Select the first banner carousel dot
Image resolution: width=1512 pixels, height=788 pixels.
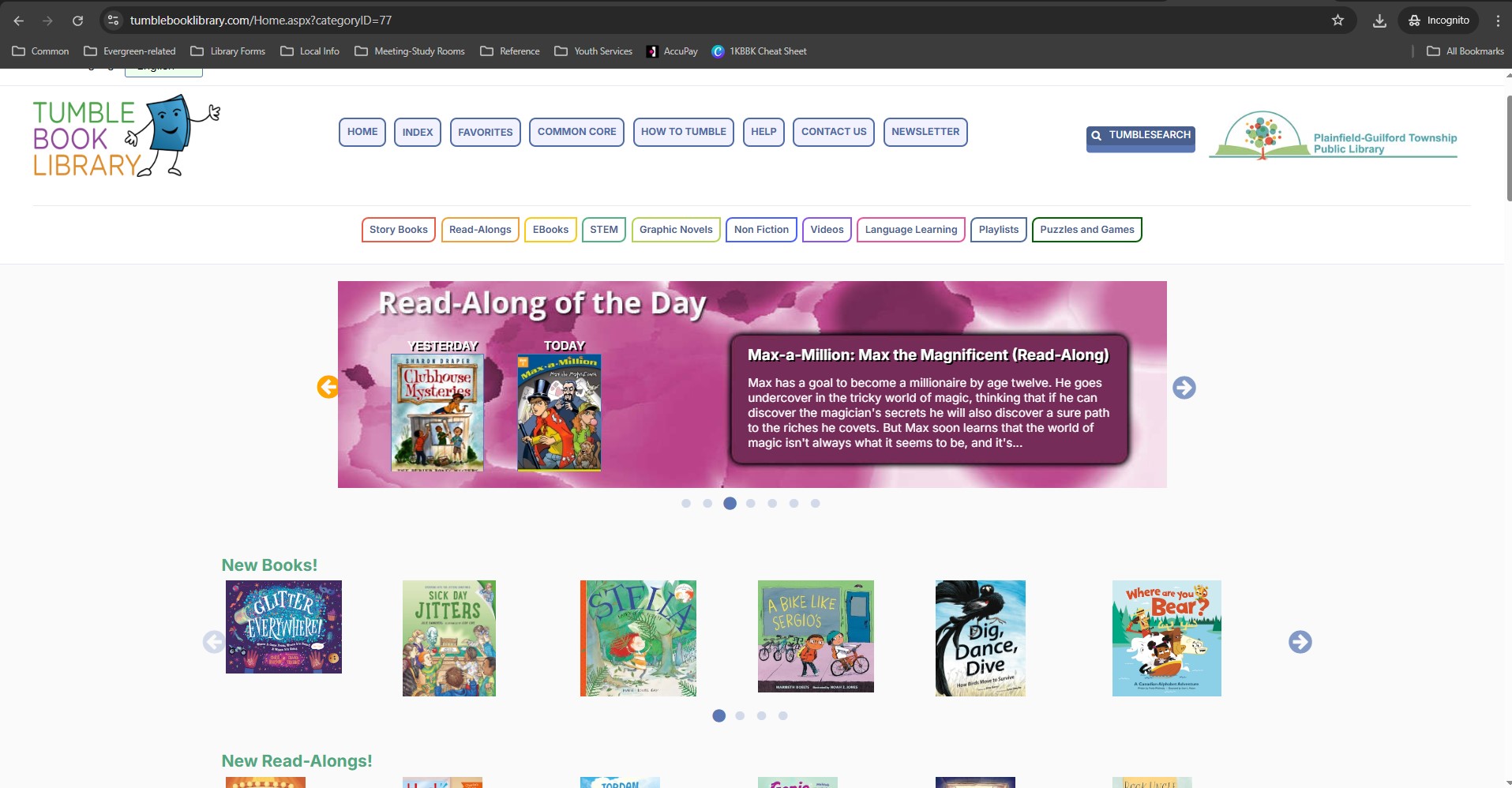tap(686, 504)
